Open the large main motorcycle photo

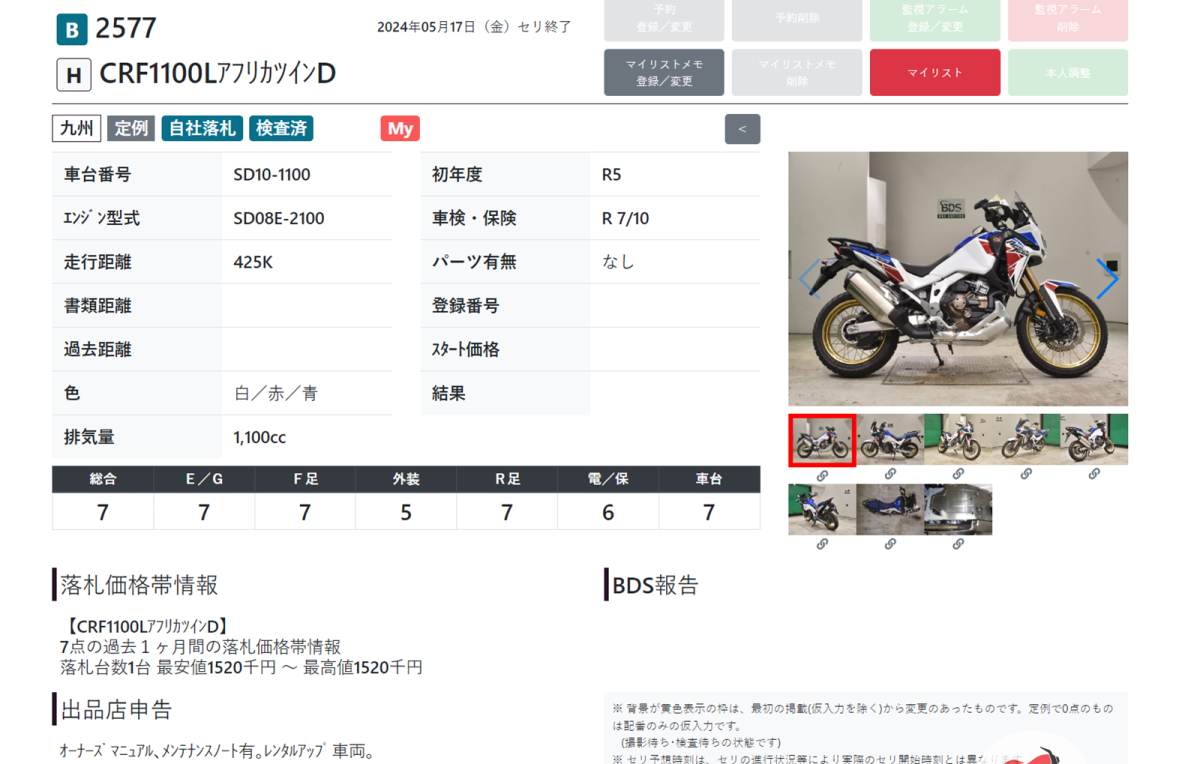[x=958, y=279]
